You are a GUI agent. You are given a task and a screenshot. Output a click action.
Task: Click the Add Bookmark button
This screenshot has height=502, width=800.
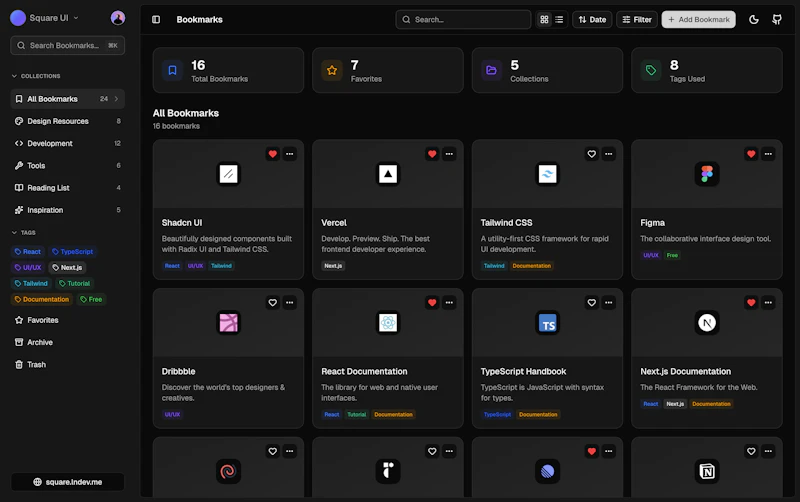tap(698, 19)
